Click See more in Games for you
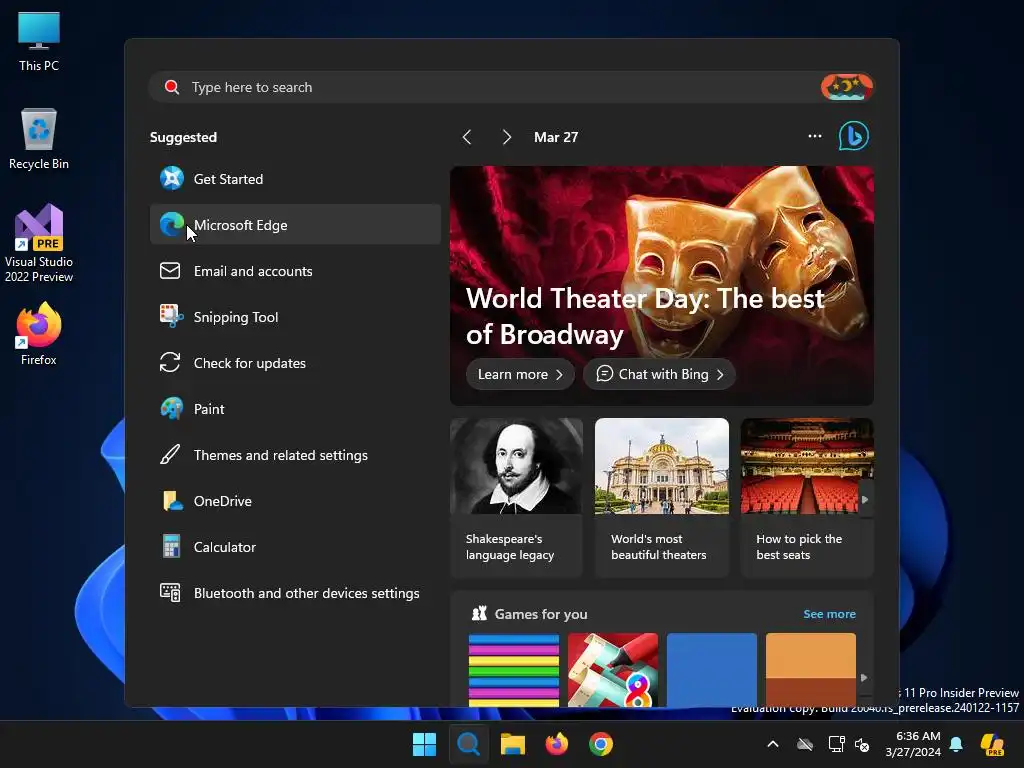The image size is (1024, 768). tap(829, 614)
